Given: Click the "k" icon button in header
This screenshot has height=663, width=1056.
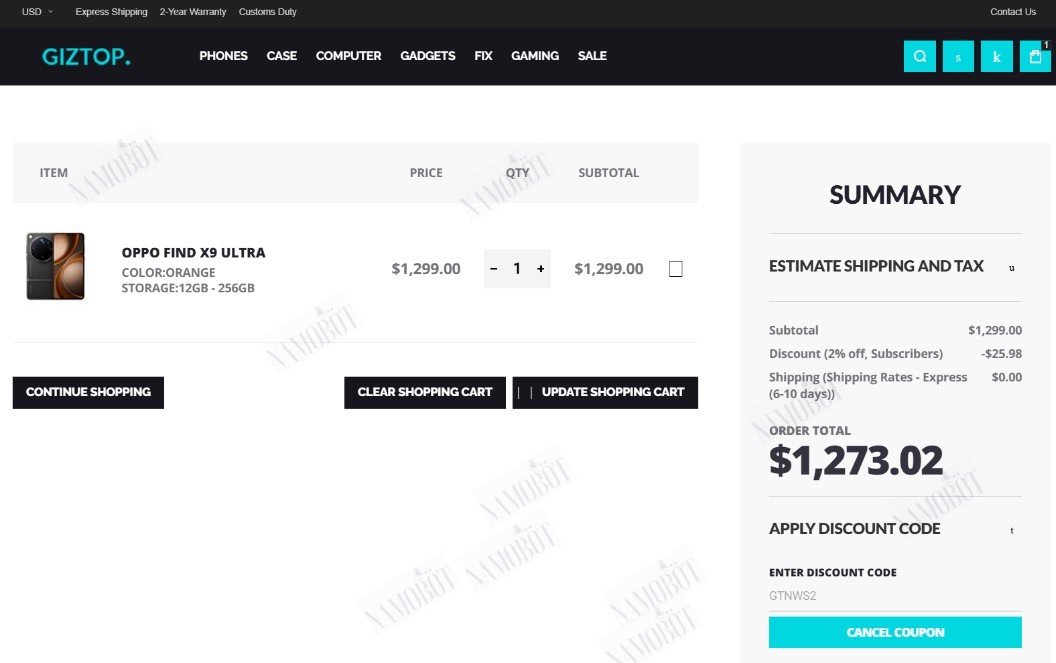Looking at the screenshot, I should [x=997, y=57].
